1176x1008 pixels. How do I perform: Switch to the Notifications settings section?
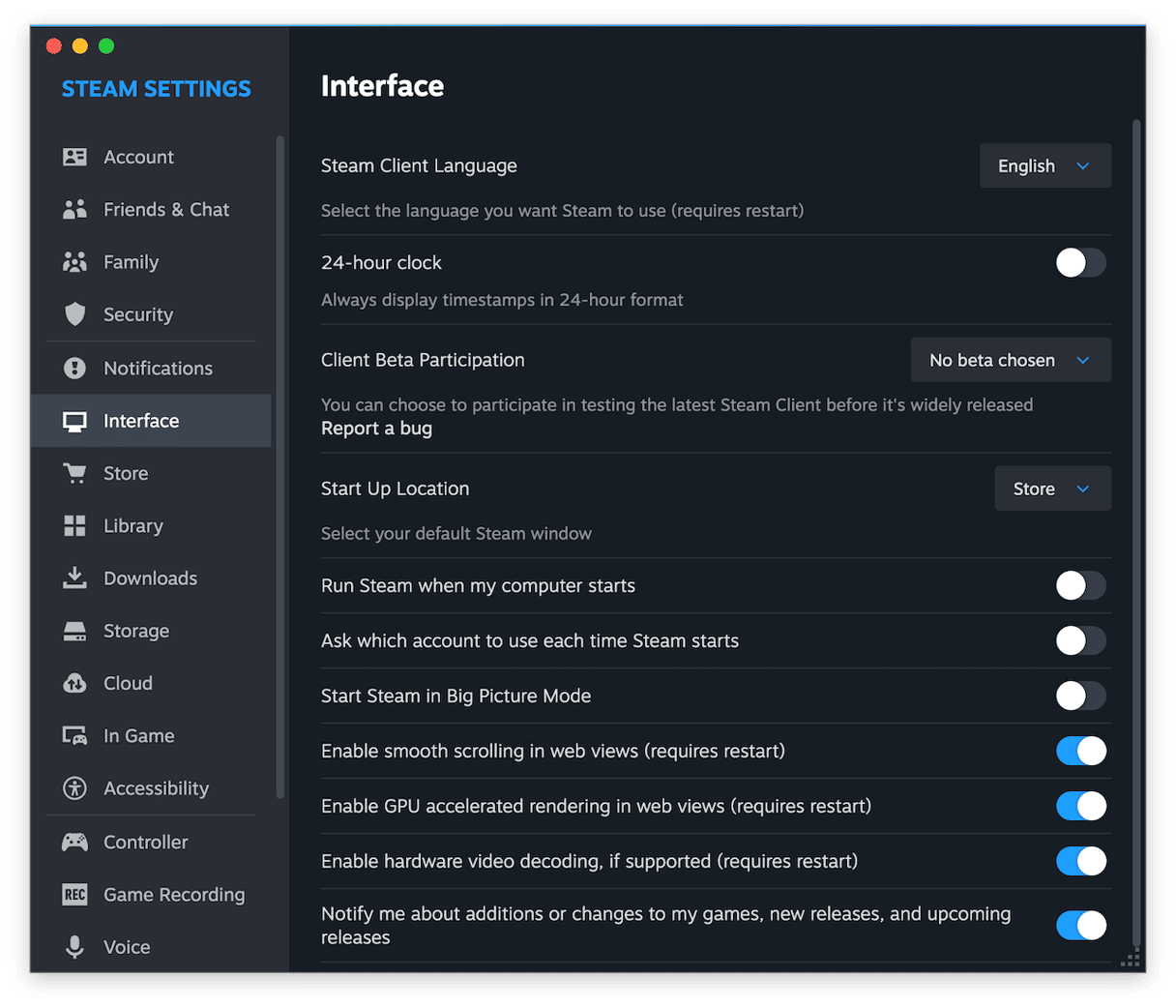pos(158,369)
